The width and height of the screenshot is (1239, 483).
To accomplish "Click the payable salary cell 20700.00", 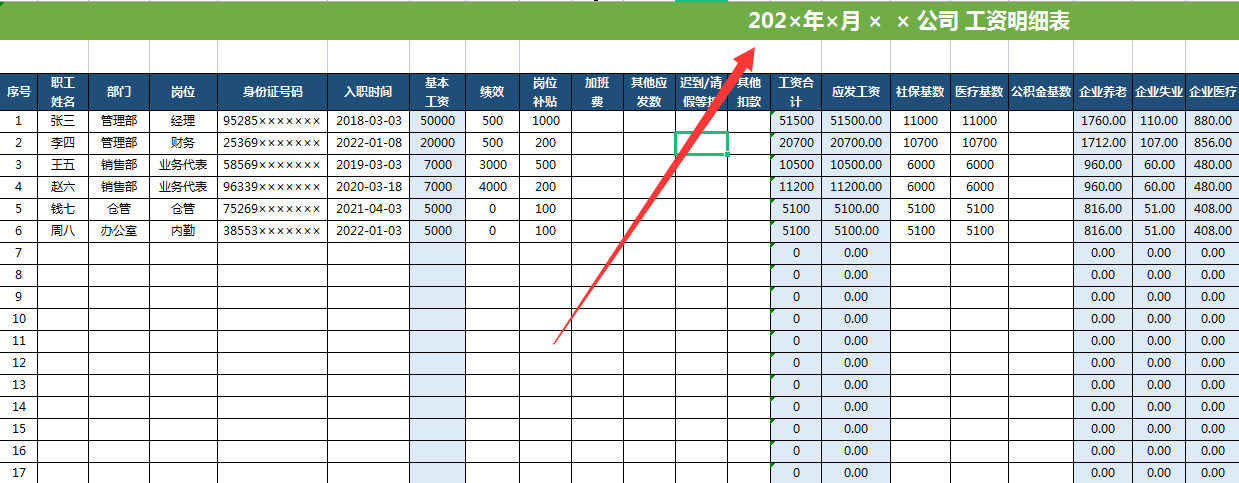I will (x=856, y=143).
